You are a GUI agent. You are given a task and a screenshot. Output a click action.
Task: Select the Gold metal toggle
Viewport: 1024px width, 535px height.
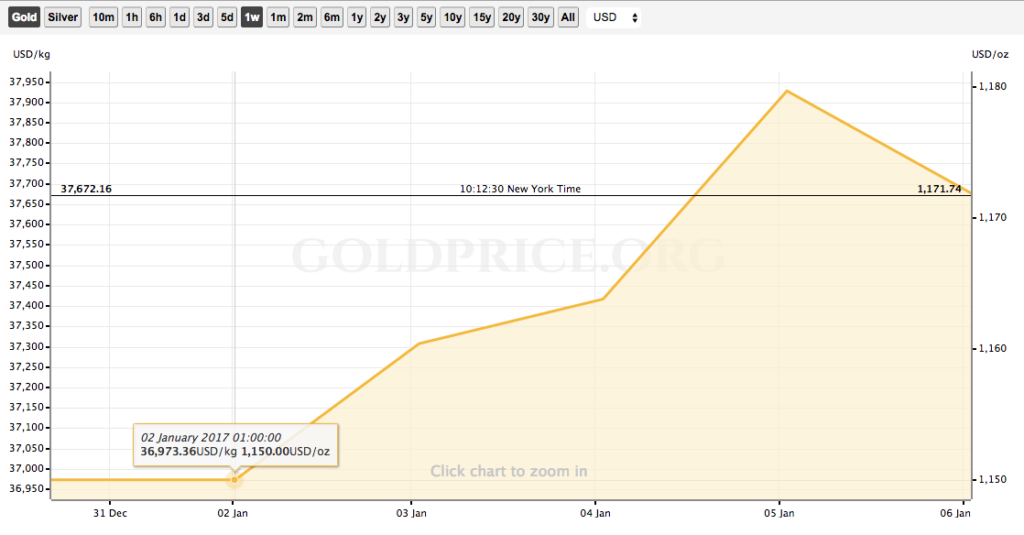pyautogui.click(x=24, y=17)
